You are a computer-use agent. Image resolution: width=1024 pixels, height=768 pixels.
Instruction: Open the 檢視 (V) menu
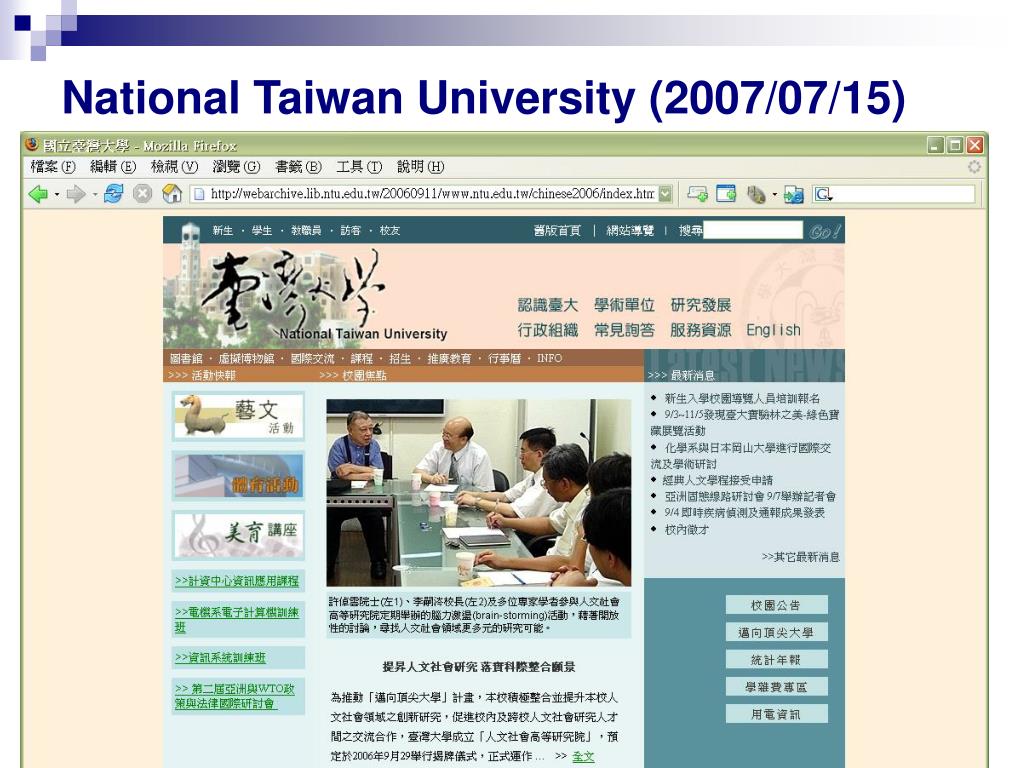click(174, 167)
